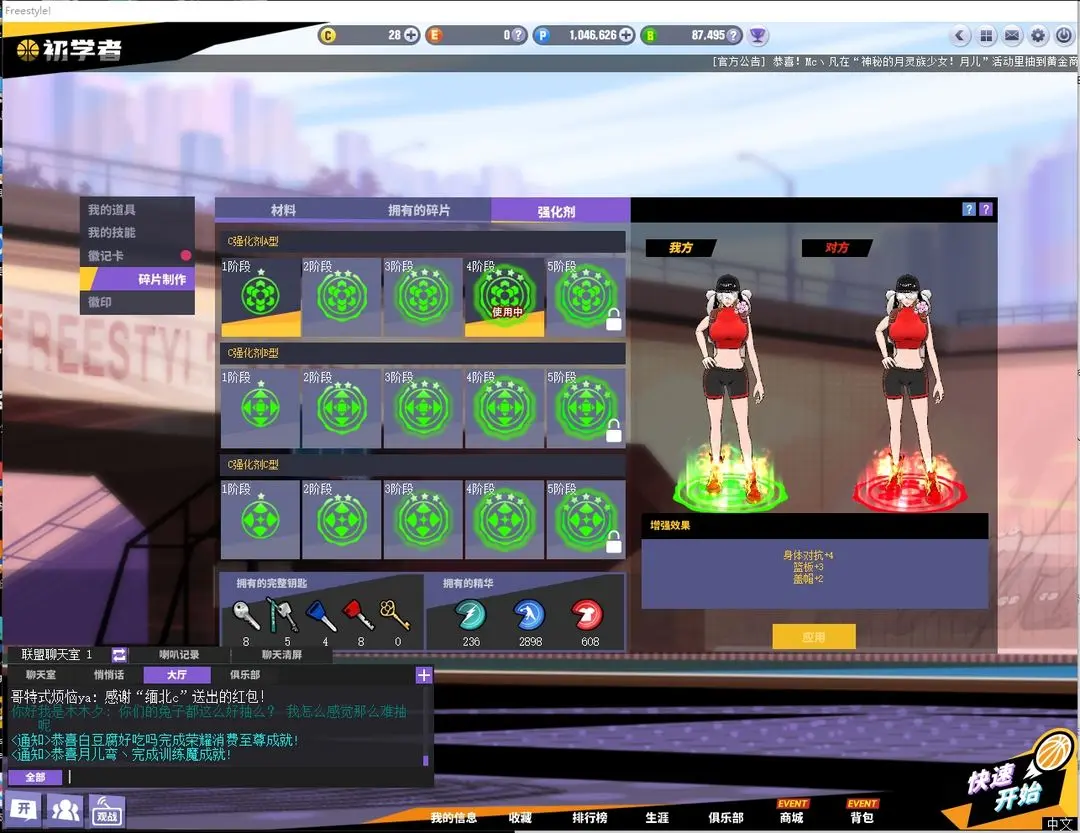1080x833 pixels.
Task: Preview 对方 effect view
Action: [x=838, y=248]
